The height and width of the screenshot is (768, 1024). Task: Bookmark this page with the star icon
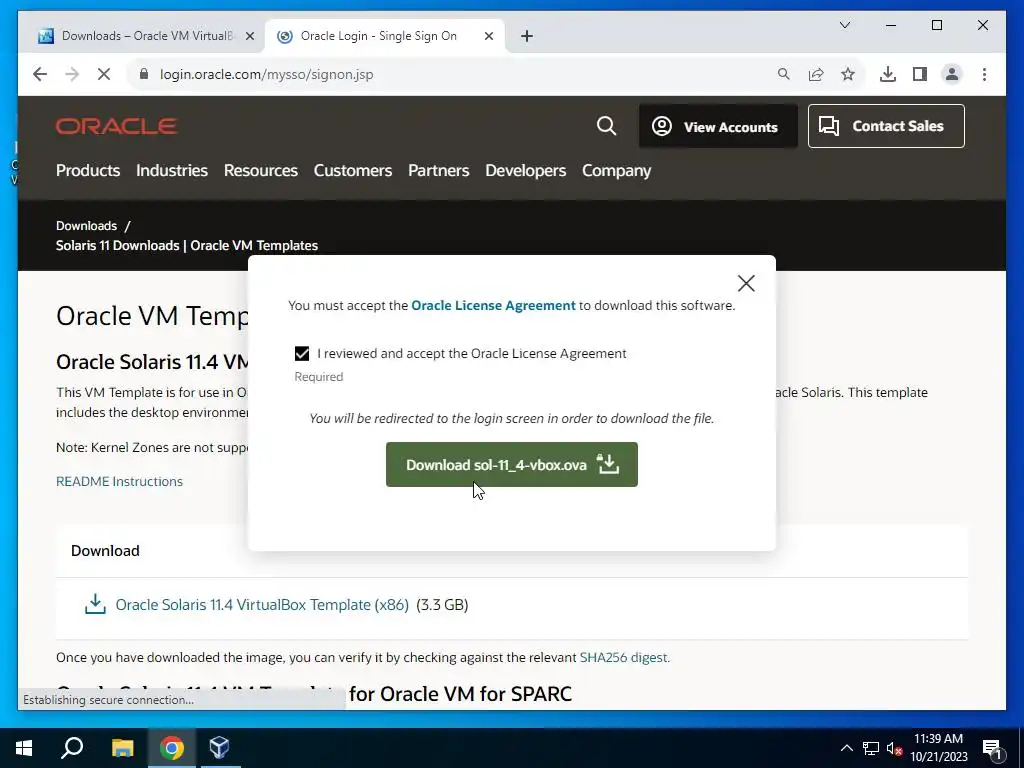pos(848,74)
